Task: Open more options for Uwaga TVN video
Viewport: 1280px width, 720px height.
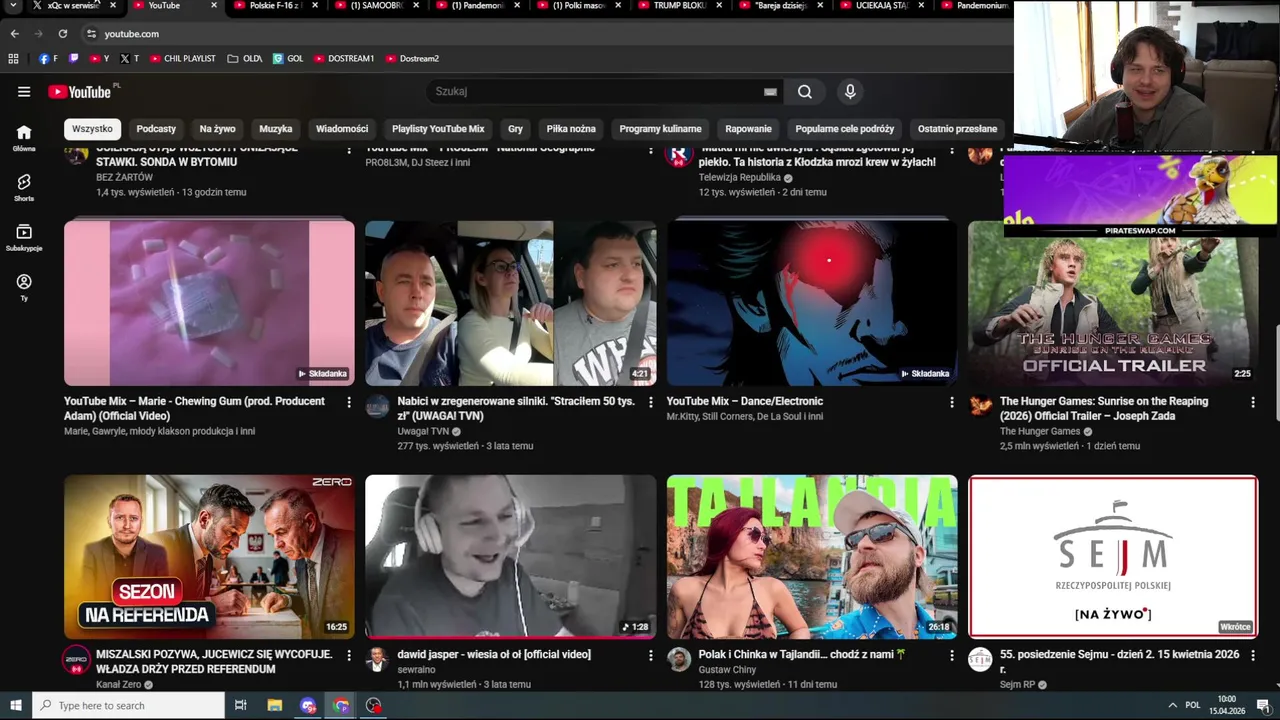Action: [650, 402]
